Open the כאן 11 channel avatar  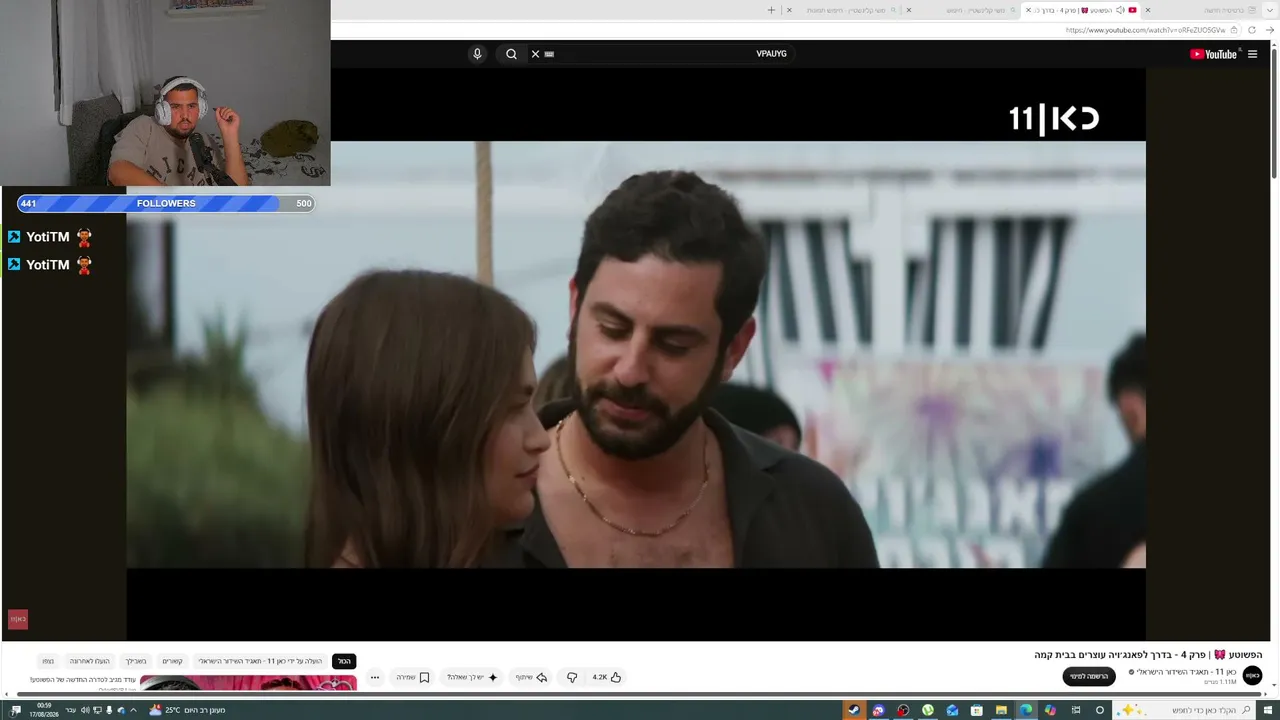click(x=1252, y=676)
